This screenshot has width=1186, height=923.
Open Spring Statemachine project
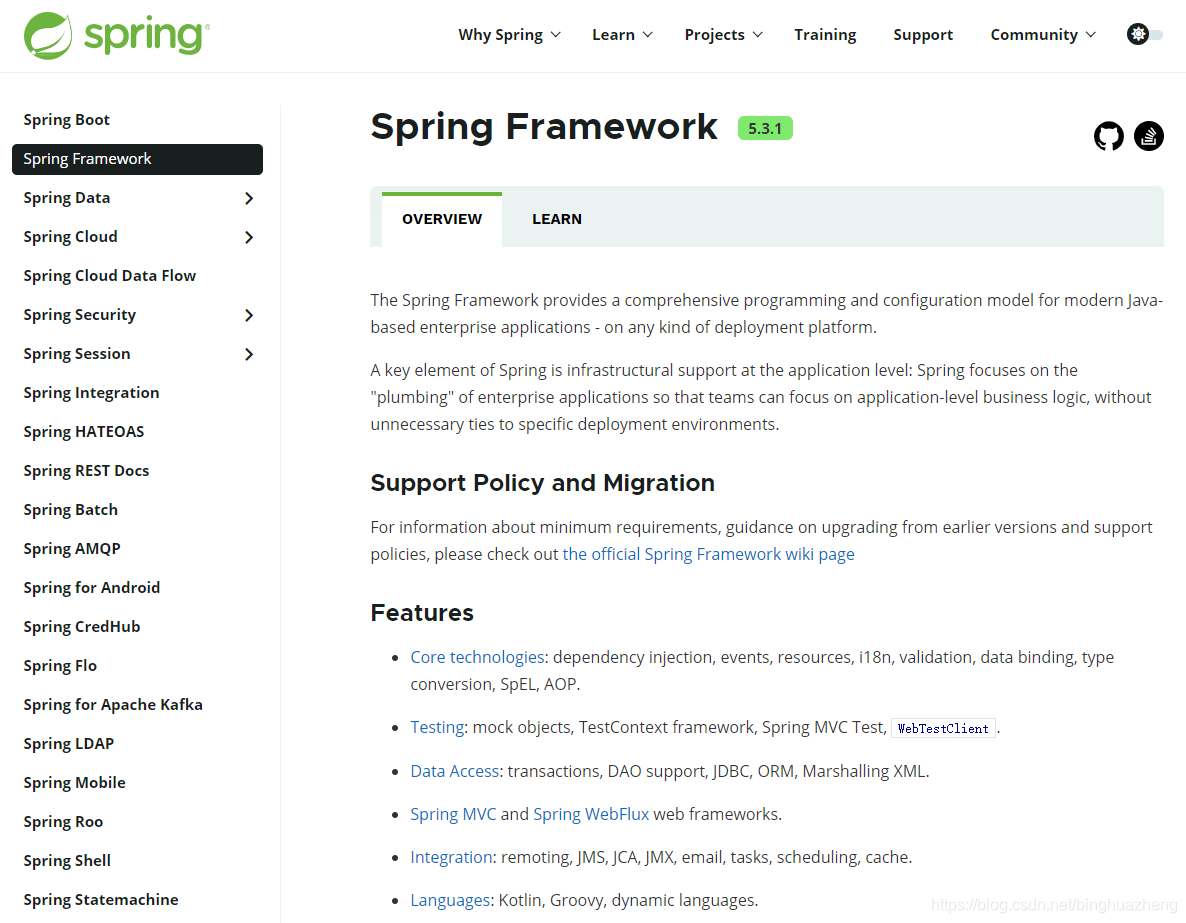pos(101,900)
